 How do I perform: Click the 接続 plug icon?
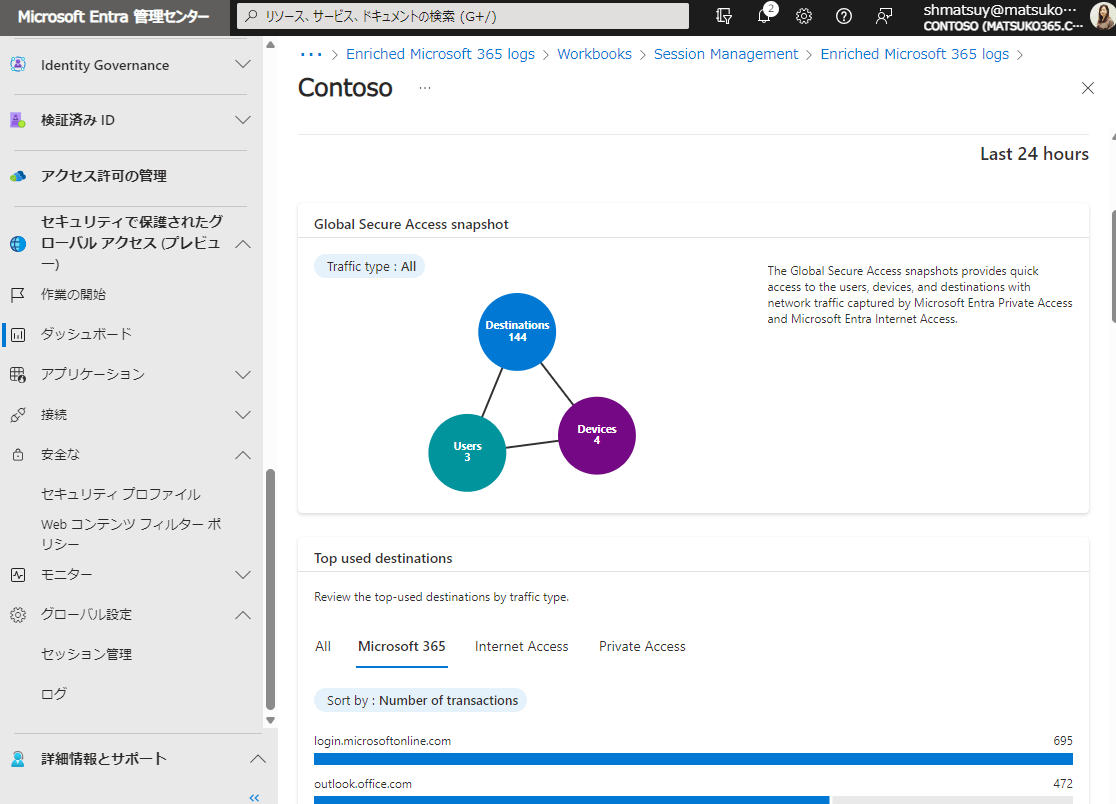coord(19,415)
